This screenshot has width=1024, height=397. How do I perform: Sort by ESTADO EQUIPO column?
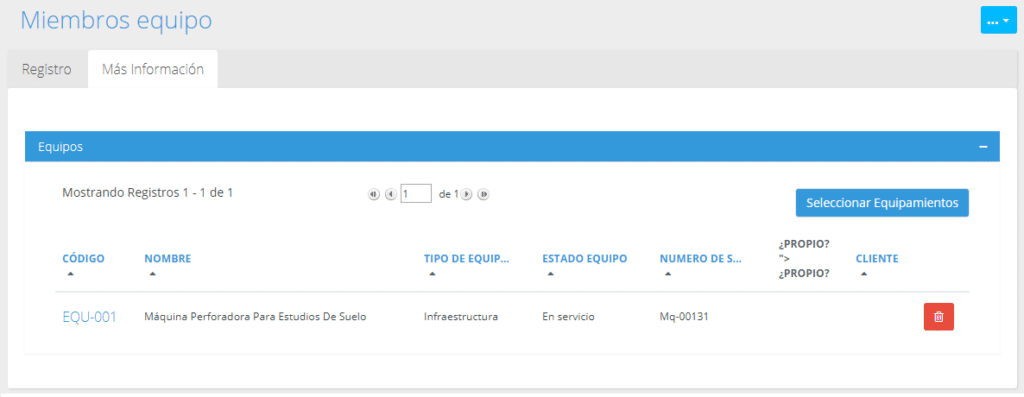[584, 259]
